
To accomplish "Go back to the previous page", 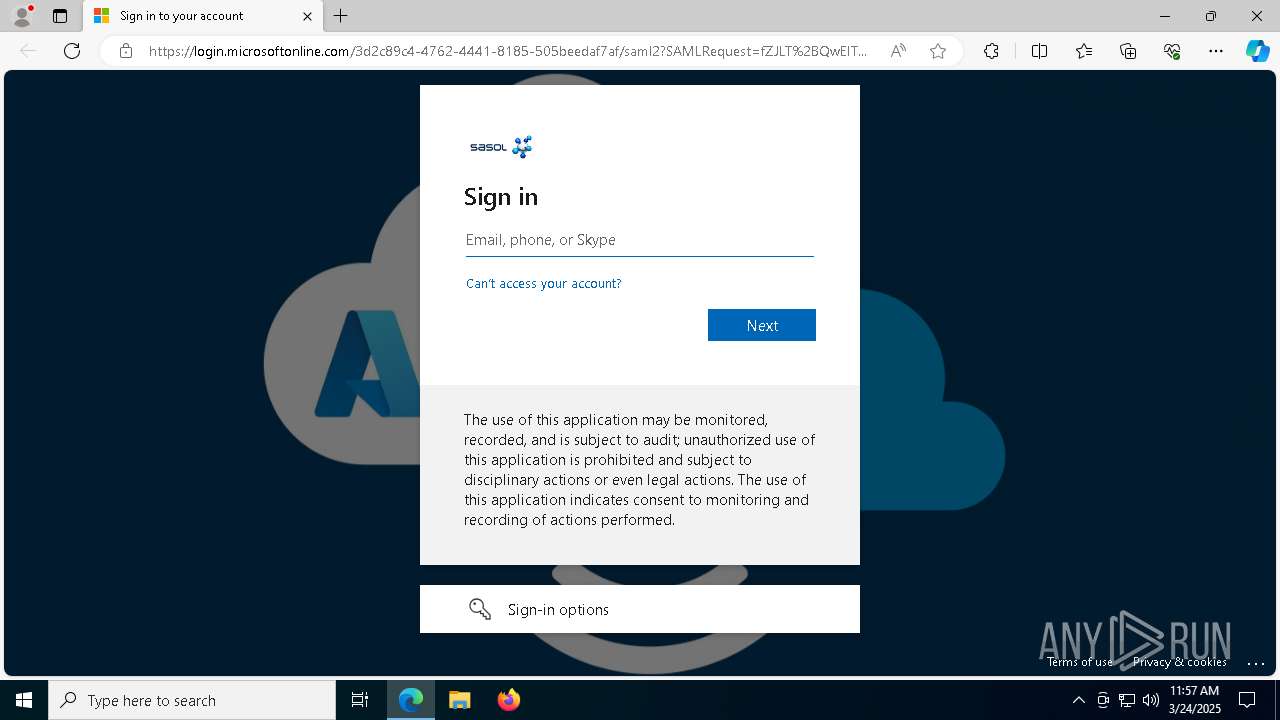I will click(x=28, y=51).
